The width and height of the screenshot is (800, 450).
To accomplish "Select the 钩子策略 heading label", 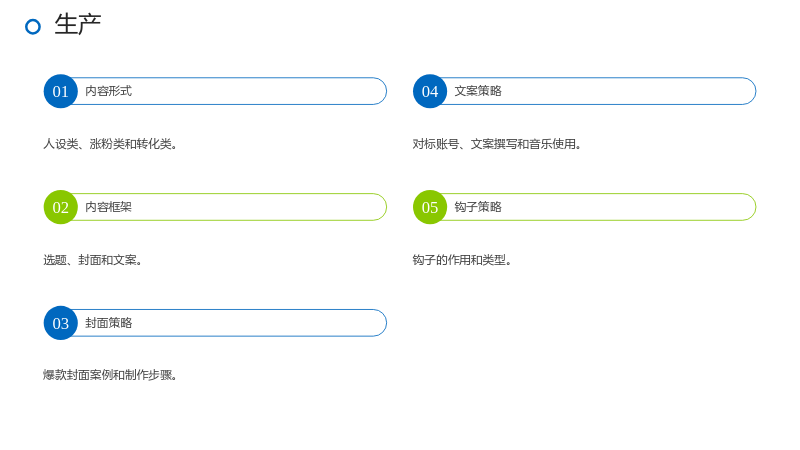I will click(478, 207).
